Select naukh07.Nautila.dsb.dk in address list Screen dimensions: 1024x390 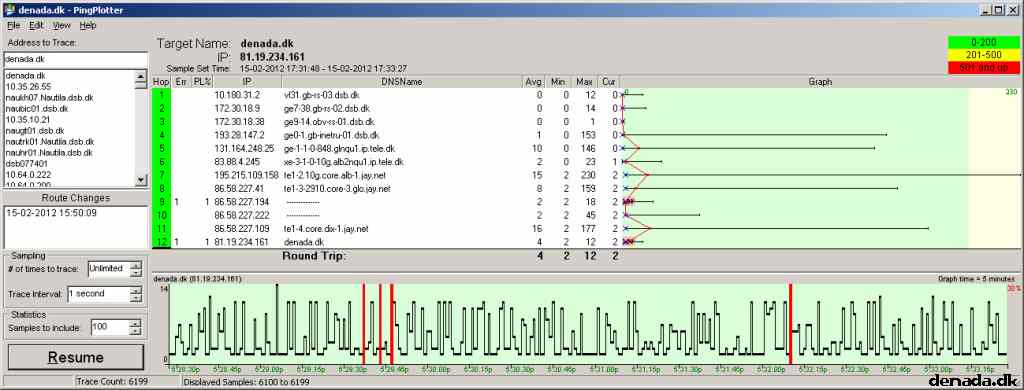pos(49,97)
